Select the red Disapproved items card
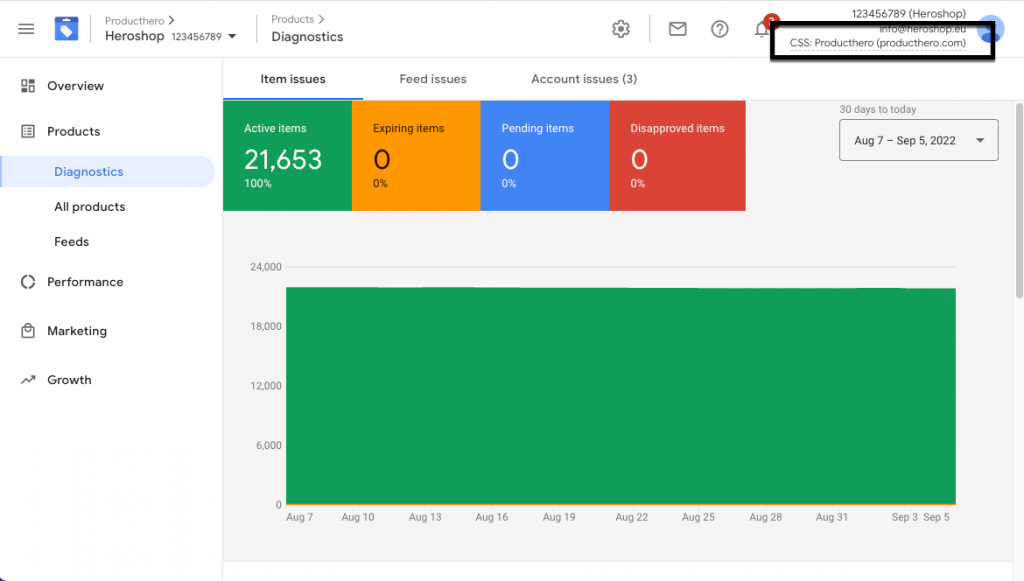Screen dimensions: 1024x581 coord(677,155)
